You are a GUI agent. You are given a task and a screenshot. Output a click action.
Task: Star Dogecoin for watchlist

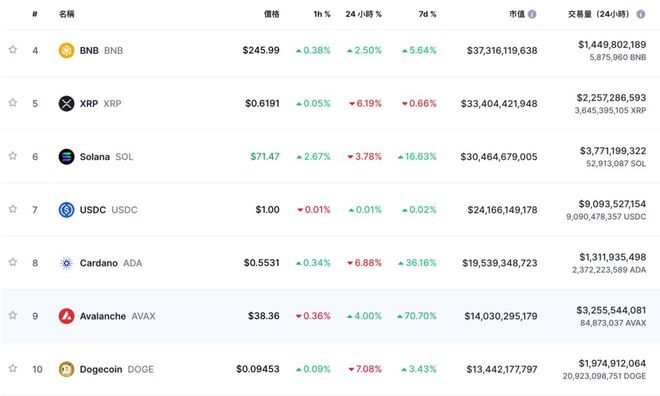coord(13,368)
